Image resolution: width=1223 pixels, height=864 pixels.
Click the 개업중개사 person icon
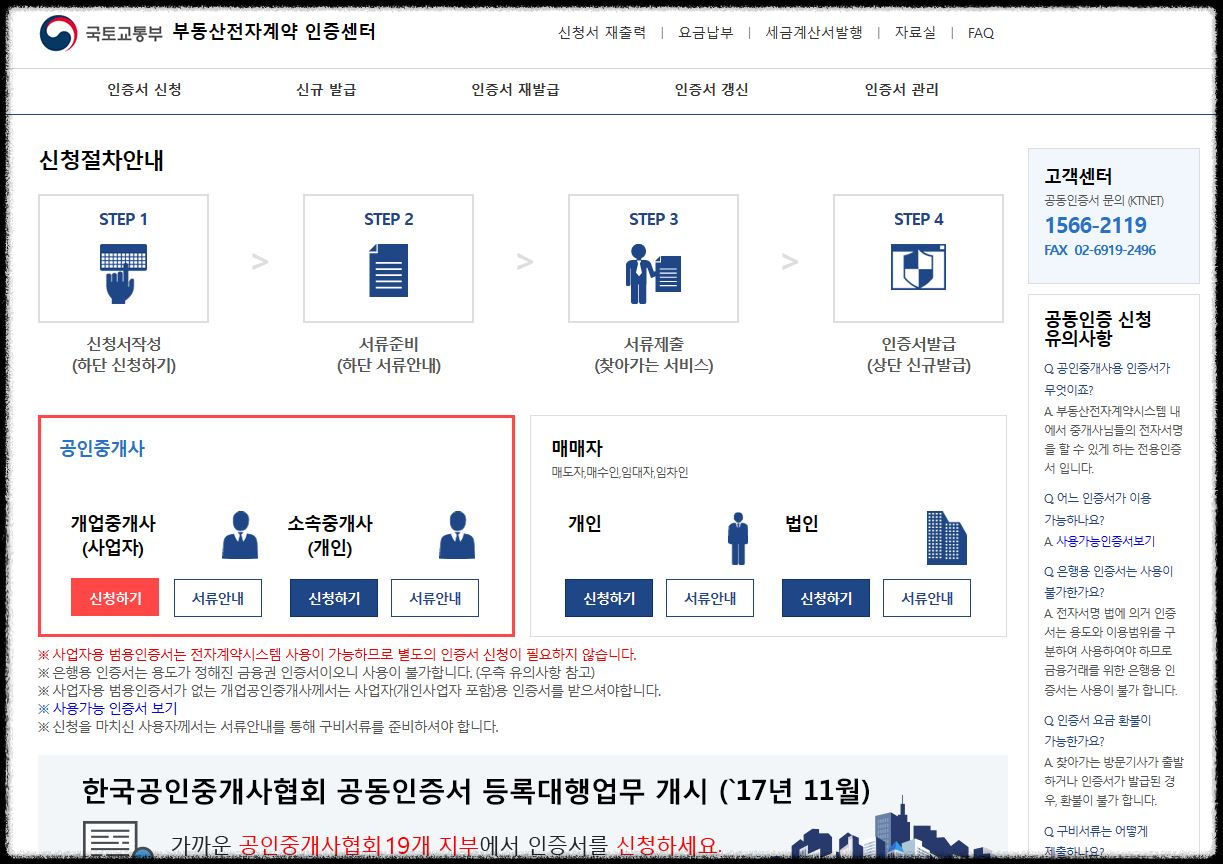[x=241, y=532]
